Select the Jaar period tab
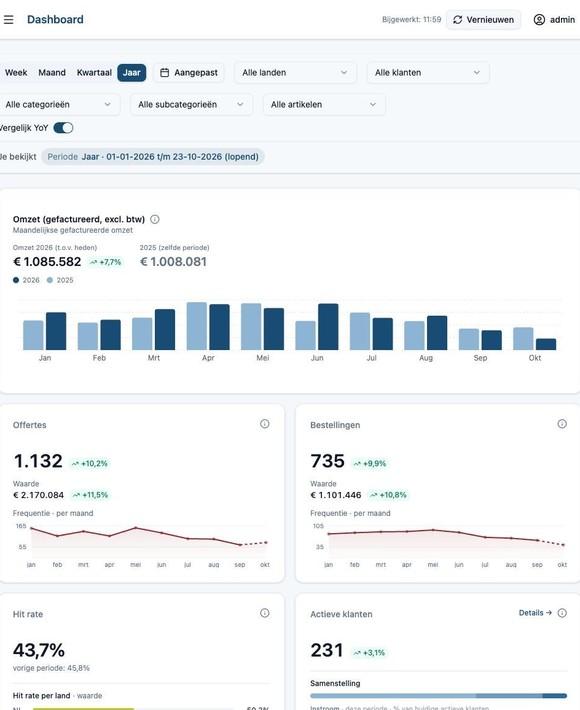 132,72
